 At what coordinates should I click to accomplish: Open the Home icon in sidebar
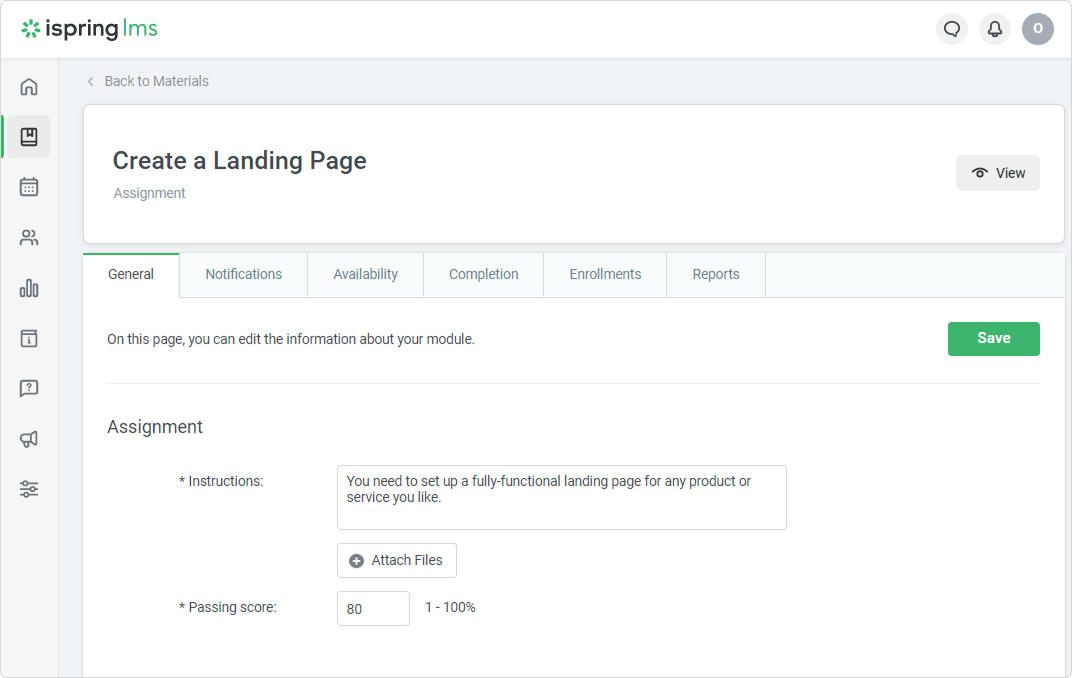(x=29, y=87)
